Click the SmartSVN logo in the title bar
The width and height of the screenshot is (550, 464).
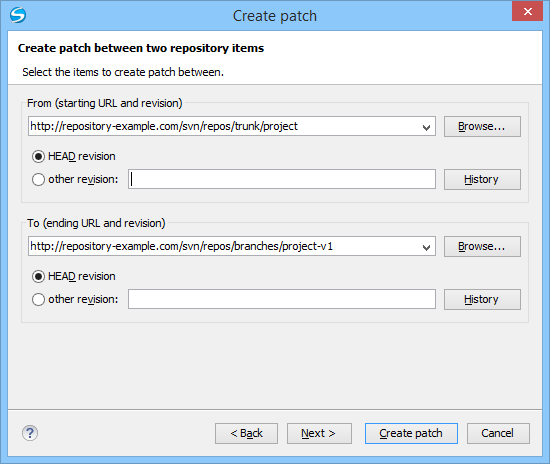18,15
